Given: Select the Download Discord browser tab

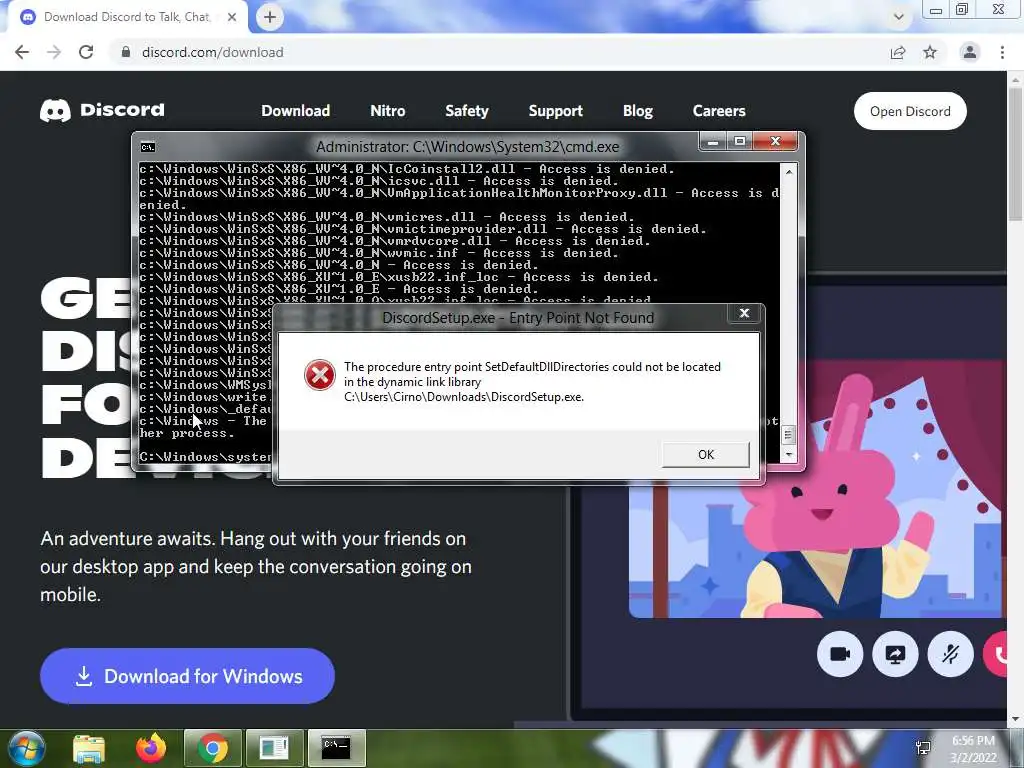Looking at the screenshot, I should [129, 17].
